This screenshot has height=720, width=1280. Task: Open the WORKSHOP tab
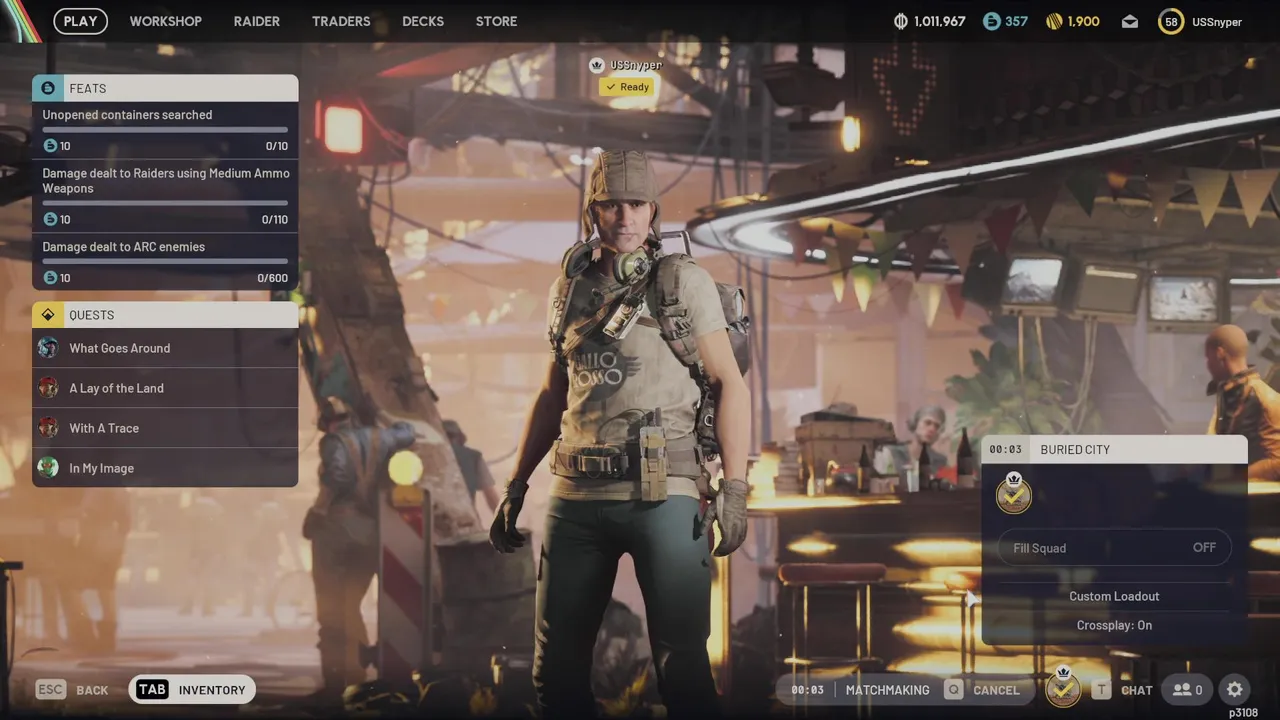[x=165, y=21]
